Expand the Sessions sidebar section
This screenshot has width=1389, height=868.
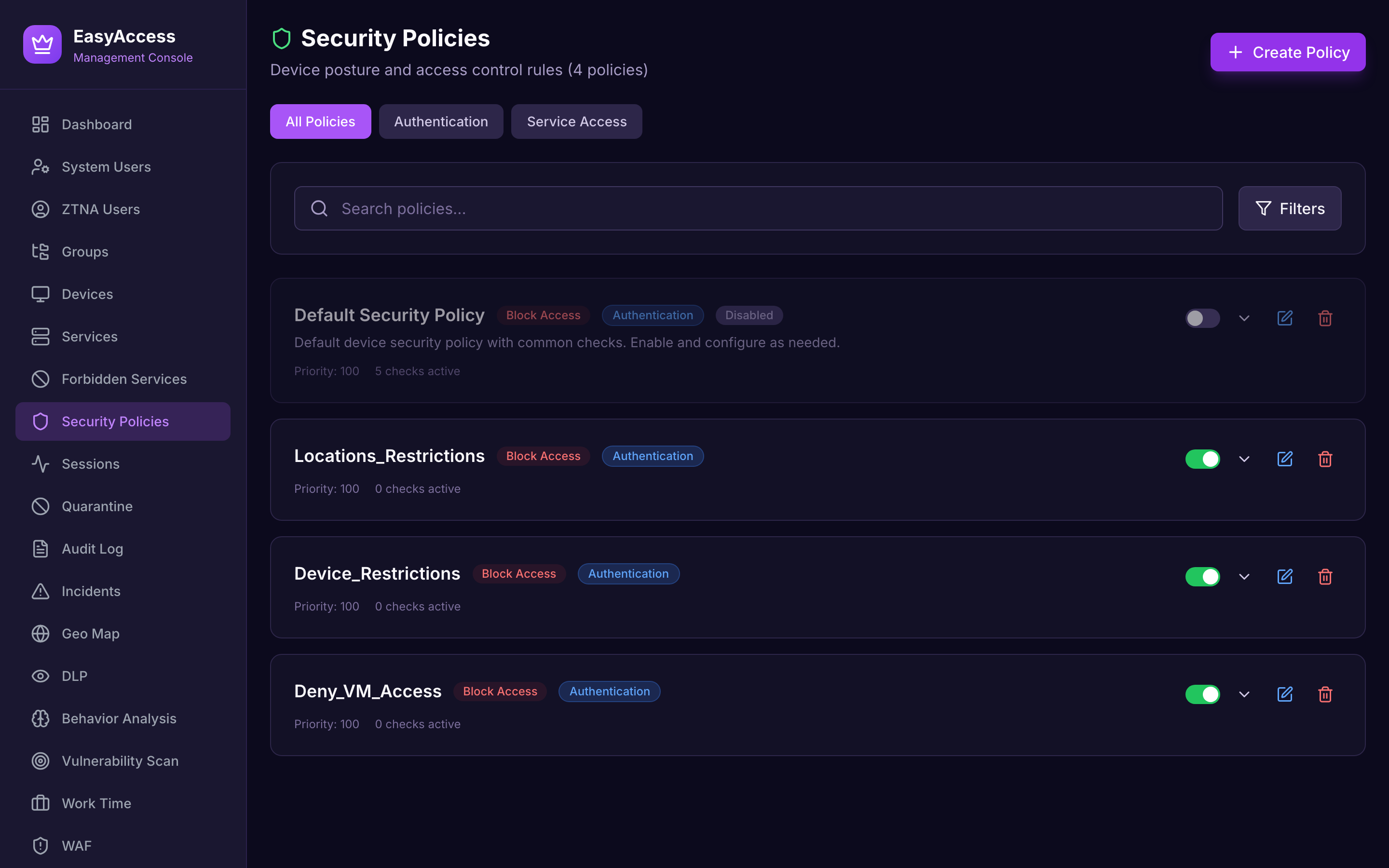pos(90,464)
